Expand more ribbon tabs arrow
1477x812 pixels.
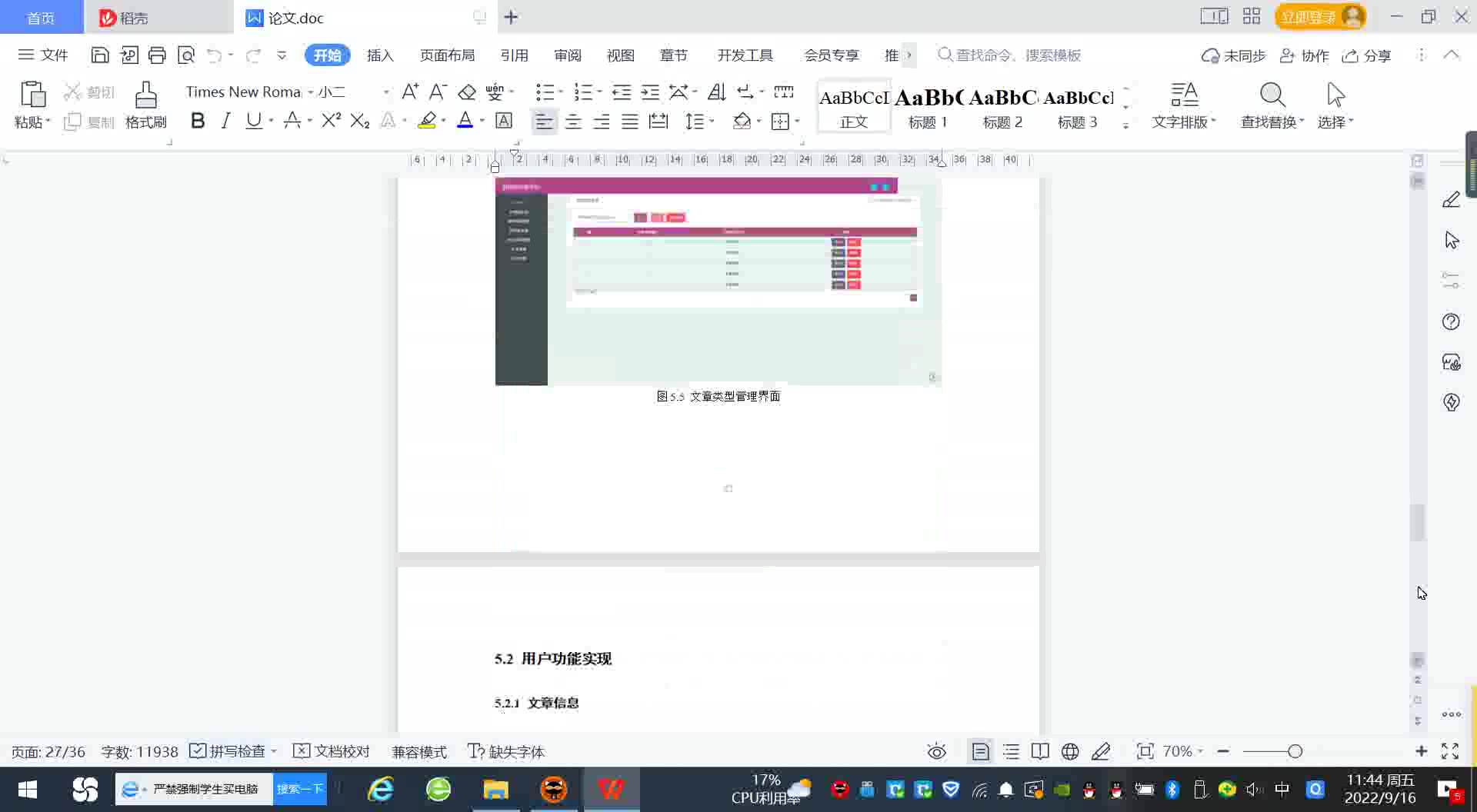[x=909, y=55]
